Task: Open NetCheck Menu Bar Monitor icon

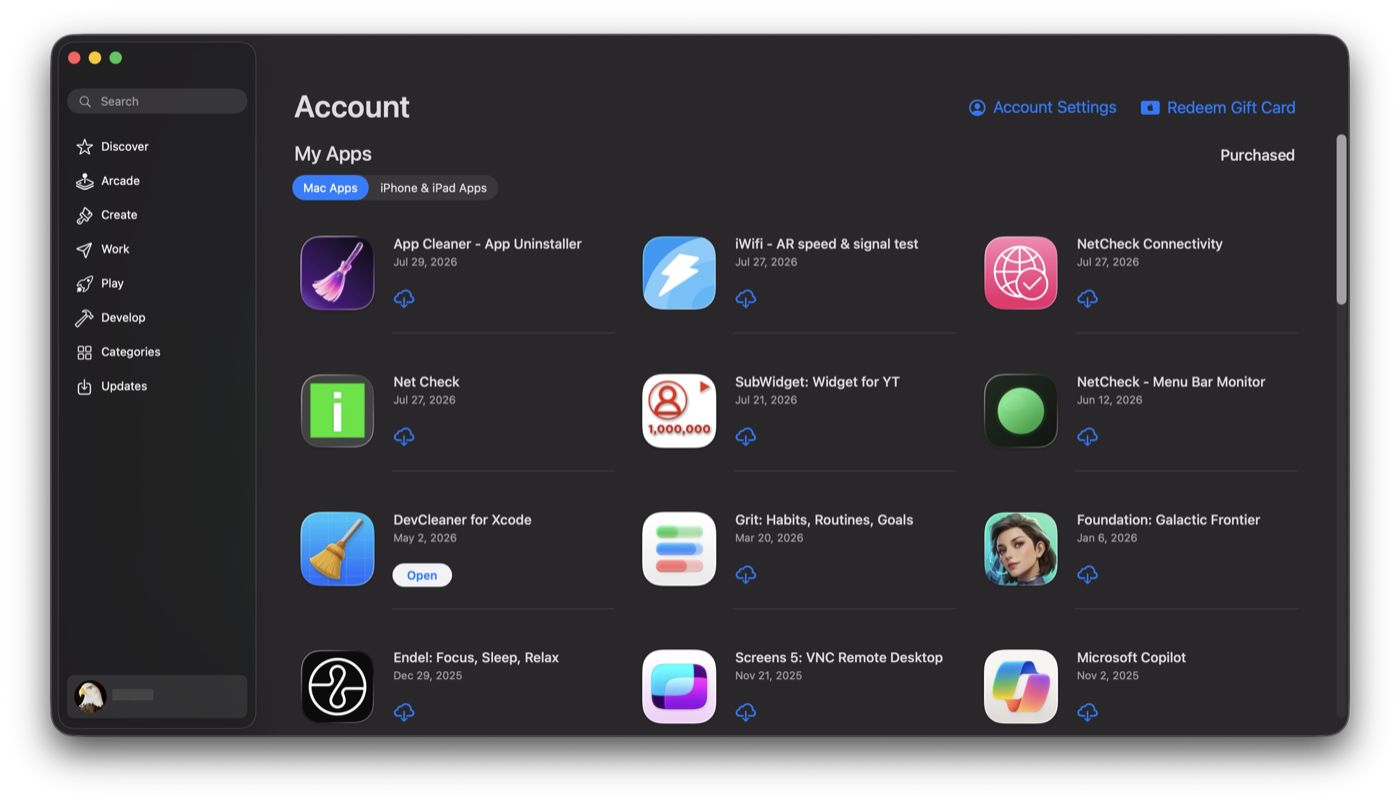Action: (x=1021, y=411)
